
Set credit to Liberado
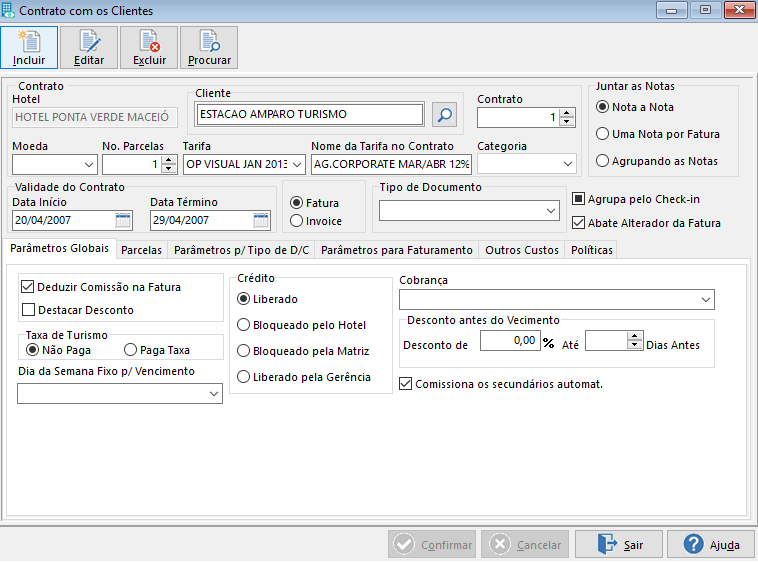[x=268, y=299]
